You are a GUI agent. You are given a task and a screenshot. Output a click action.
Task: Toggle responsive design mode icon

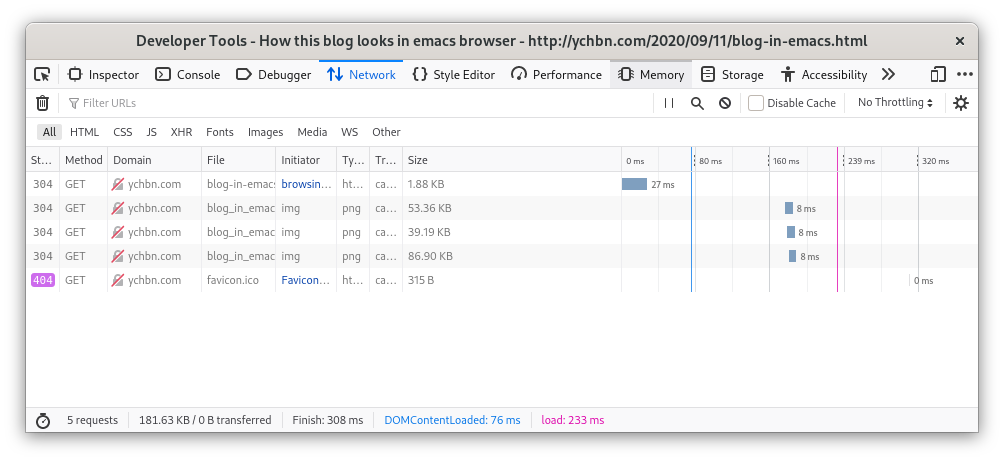pyautogui.click(x=937, y=74)
